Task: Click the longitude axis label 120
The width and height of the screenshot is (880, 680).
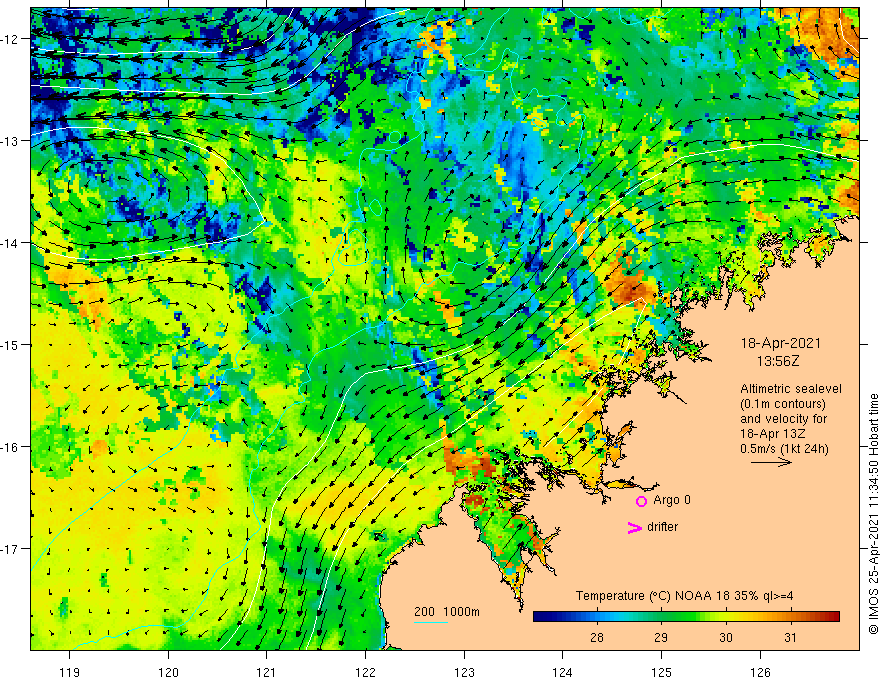Action: 168,672
